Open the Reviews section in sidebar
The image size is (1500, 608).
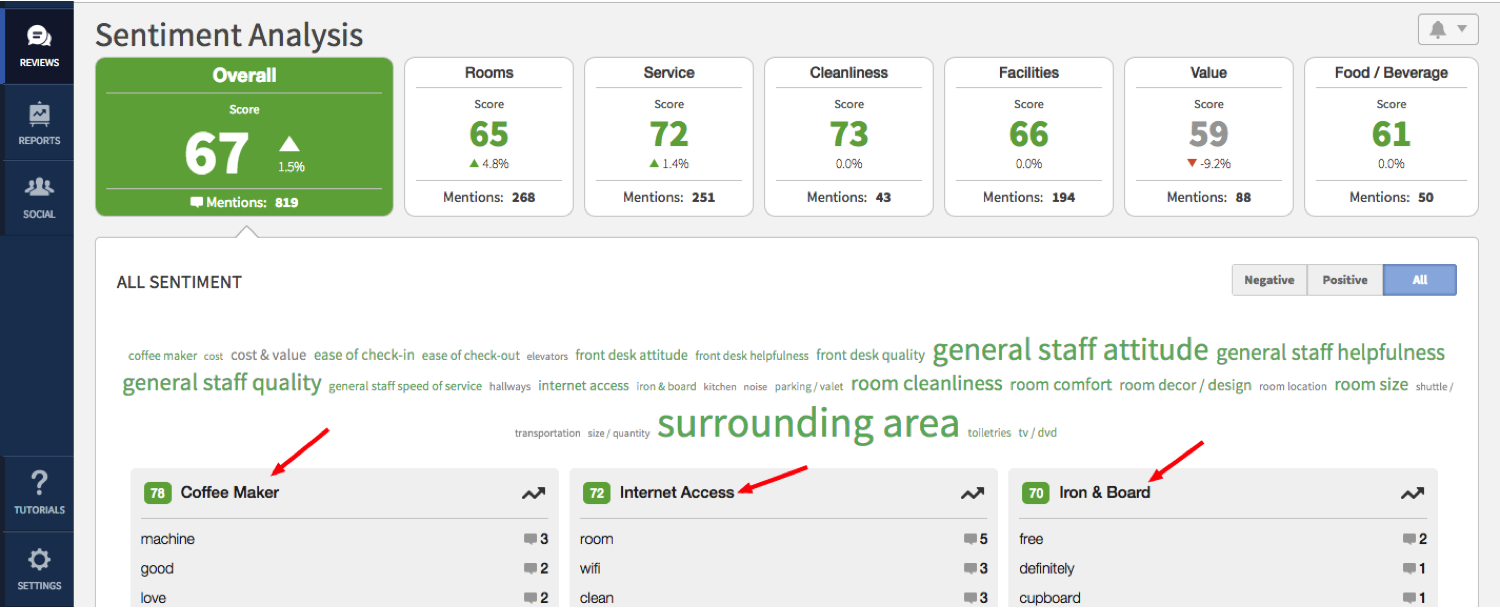(x=38, y=46)
